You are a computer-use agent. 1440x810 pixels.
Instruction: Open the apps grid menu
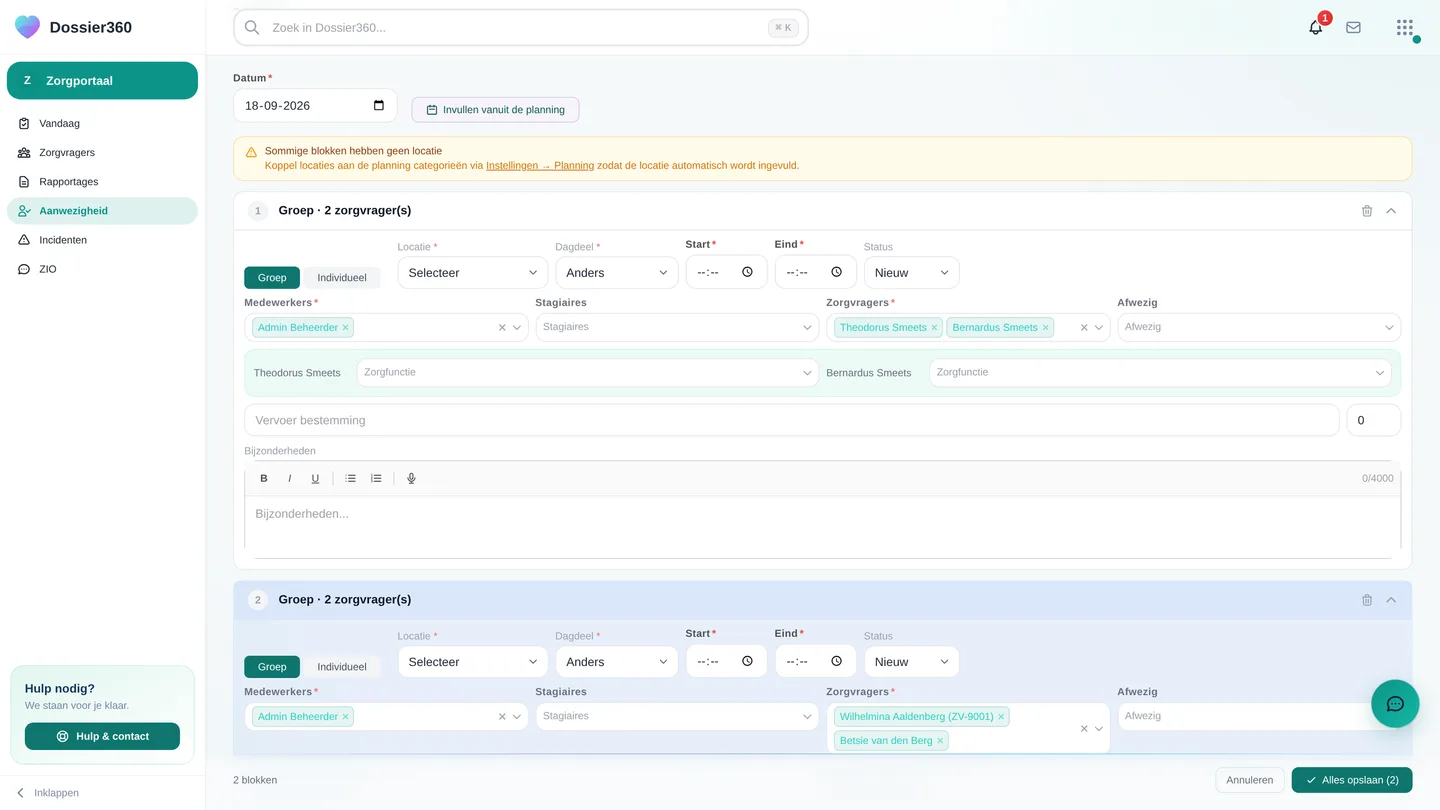[1405, 28]
